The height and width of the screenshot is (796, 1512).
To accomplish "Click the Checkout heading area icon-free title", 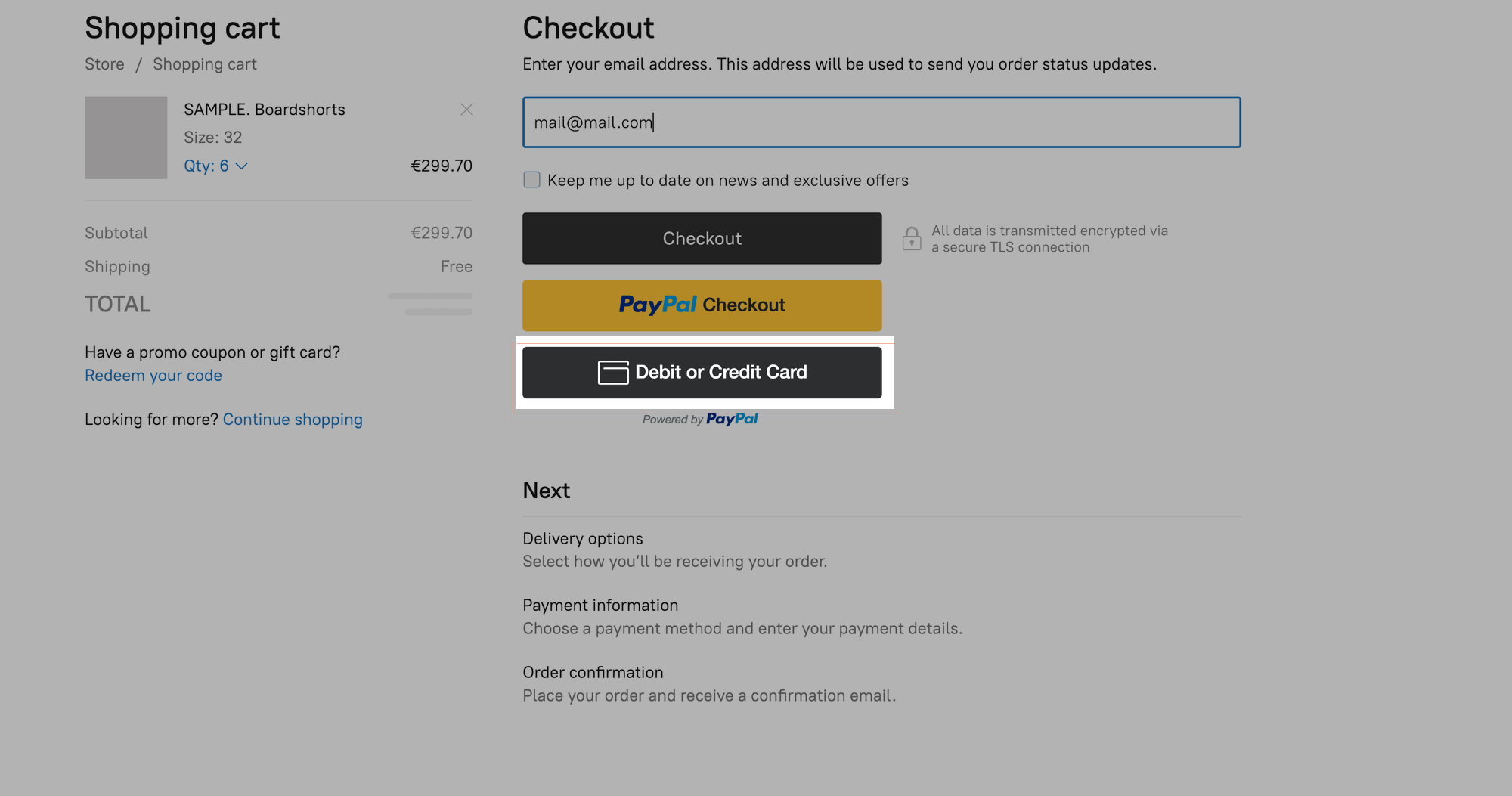I will coord(588,27).
